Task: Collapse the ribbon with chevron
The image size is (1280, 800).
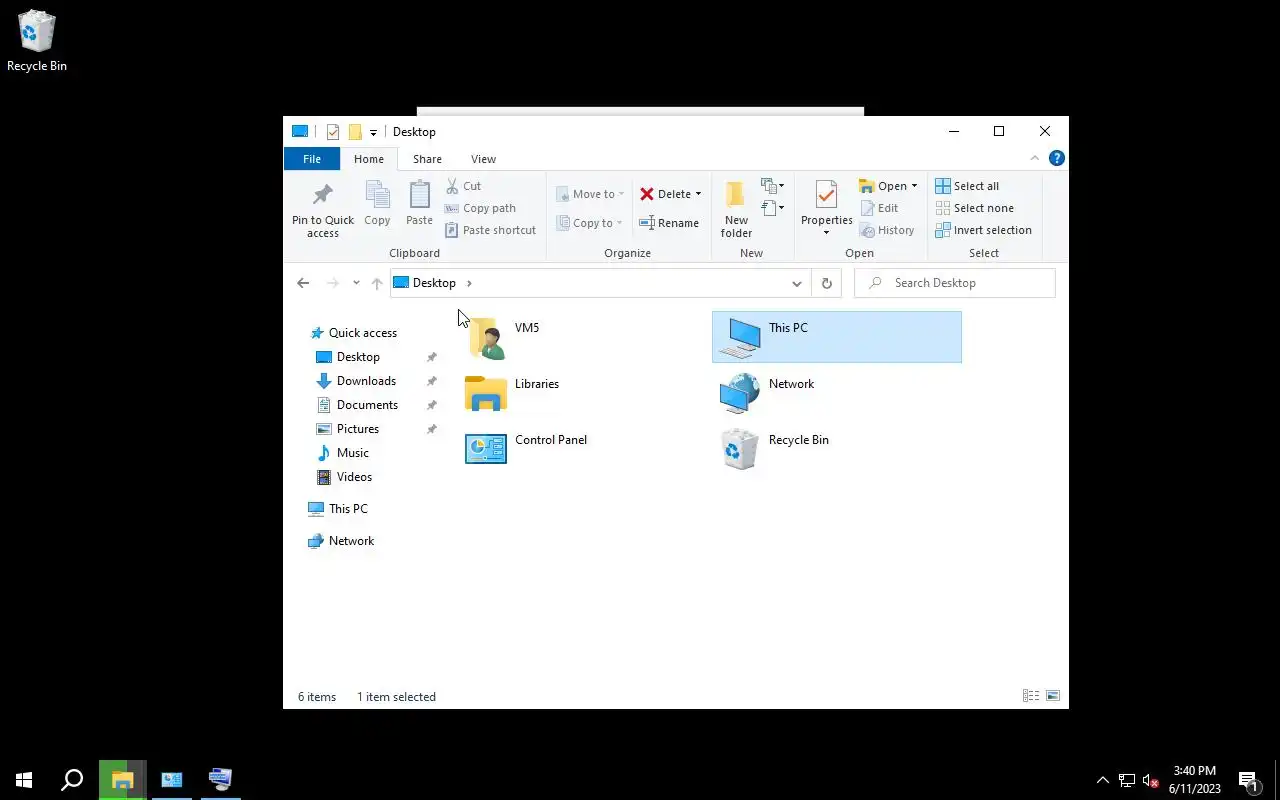Action: [1035, 158]
